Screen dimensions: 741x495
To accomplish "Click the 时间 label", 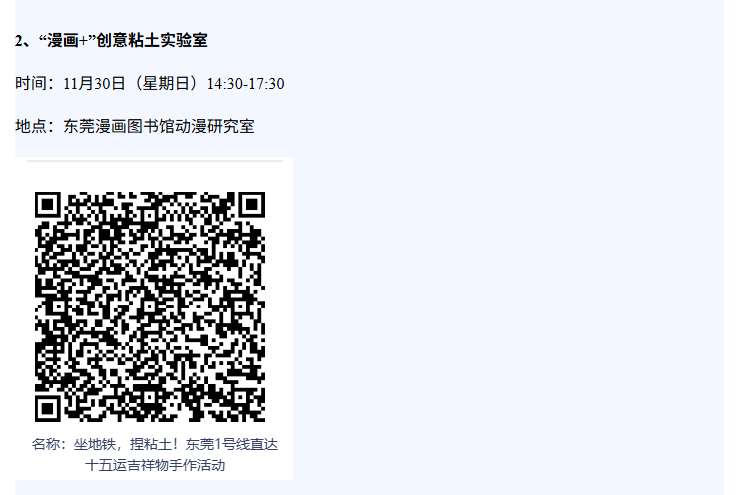I will (31, 84).
